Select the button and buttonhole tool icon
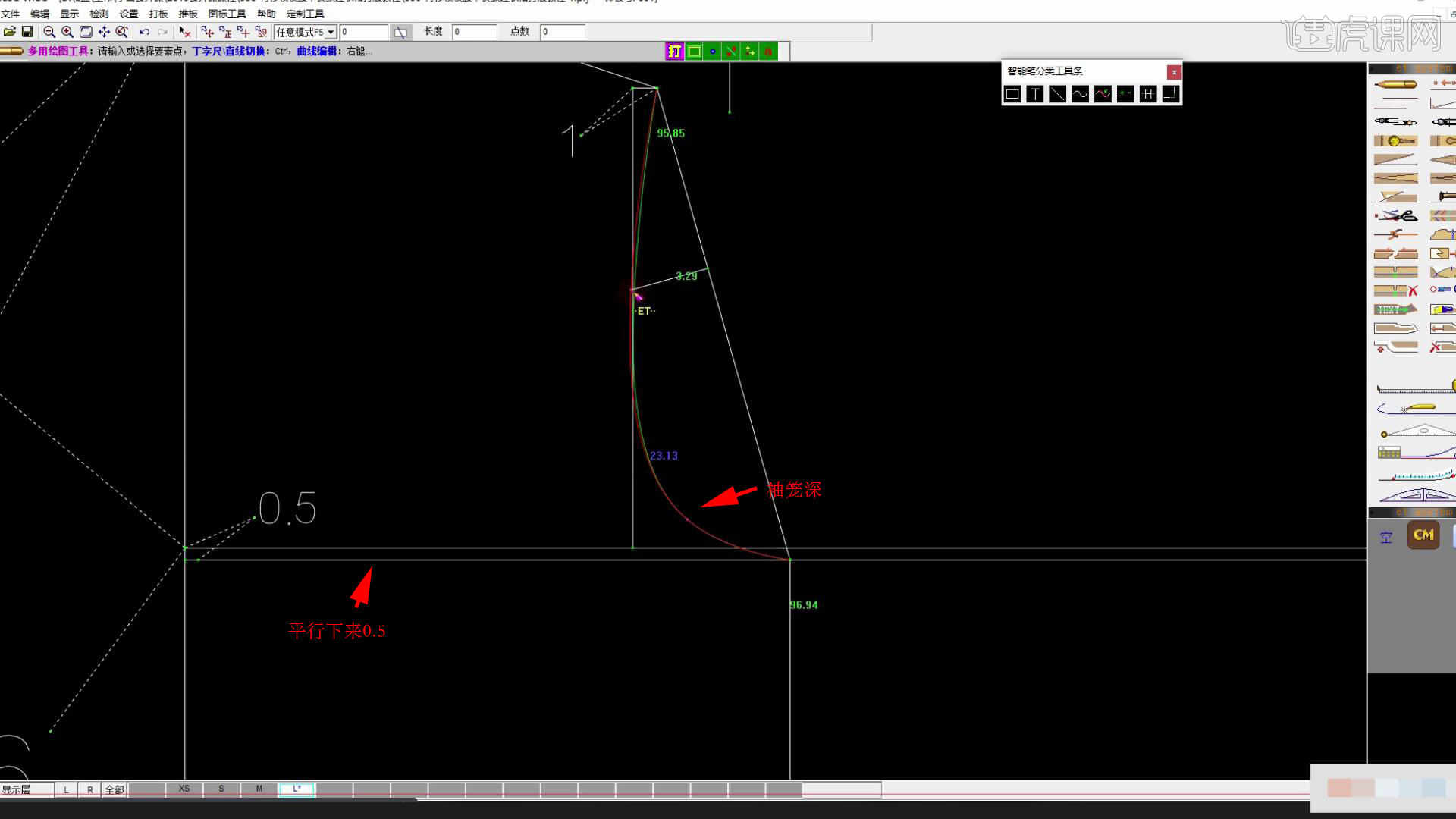Image resolution: width=1456 pixels, height=819 pixels. pyautogui.click(x=1395, y=140)
